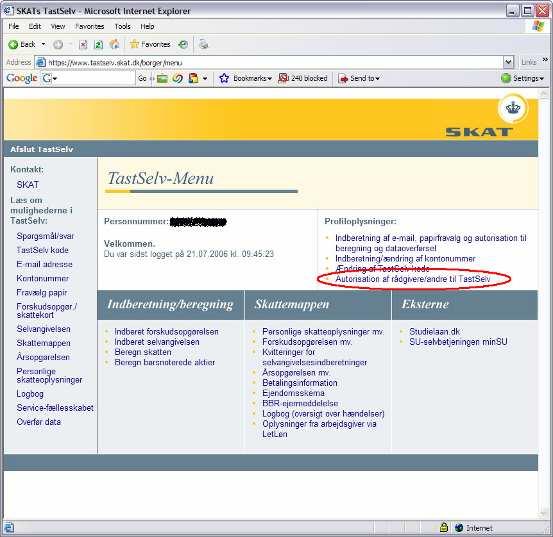The image size is (553, 537).
Task: Open the Studielaan.dk external link
Action: 434,331
